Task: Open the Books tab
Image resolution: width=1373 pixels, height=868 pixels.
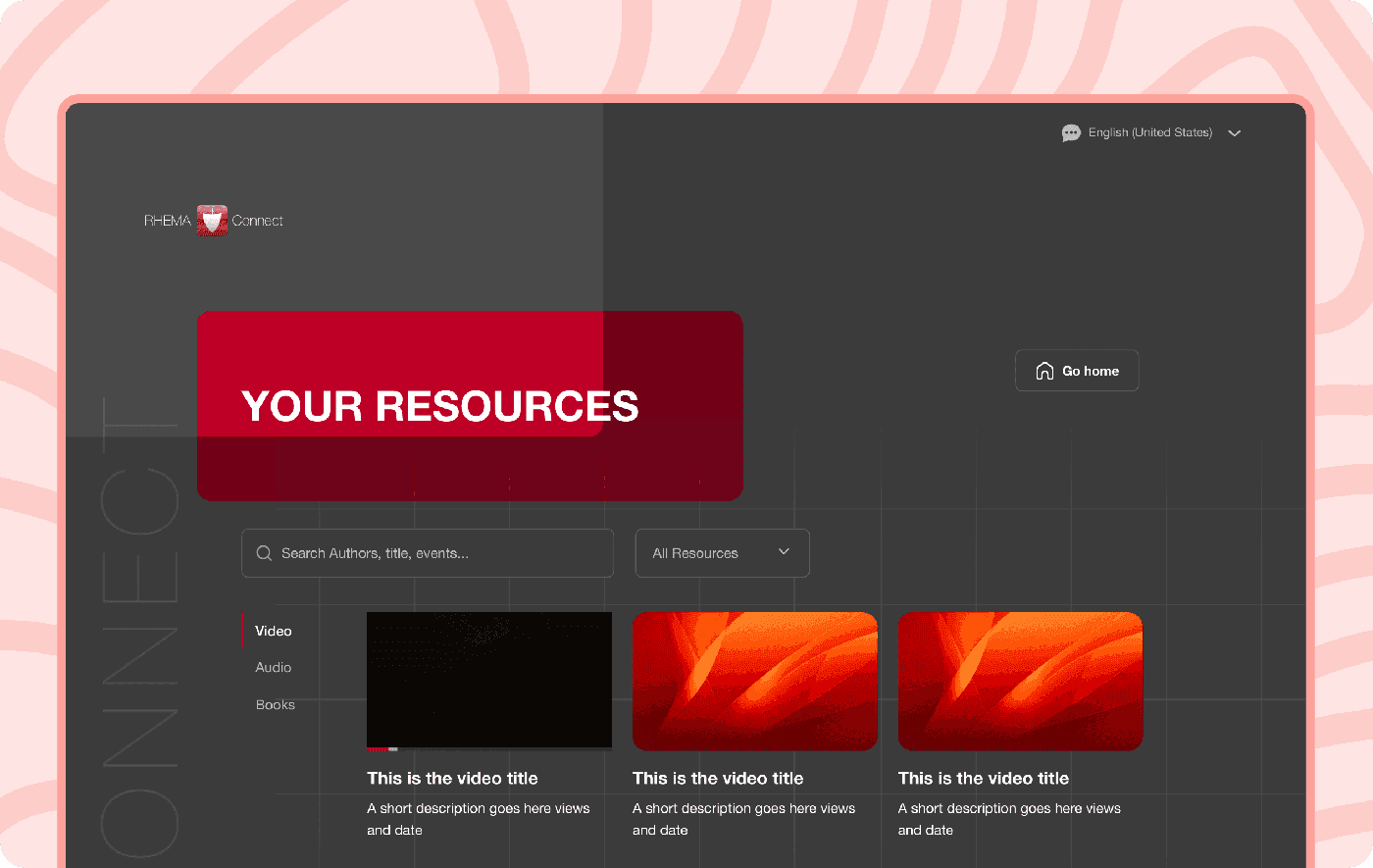Action: coord(276,704)
